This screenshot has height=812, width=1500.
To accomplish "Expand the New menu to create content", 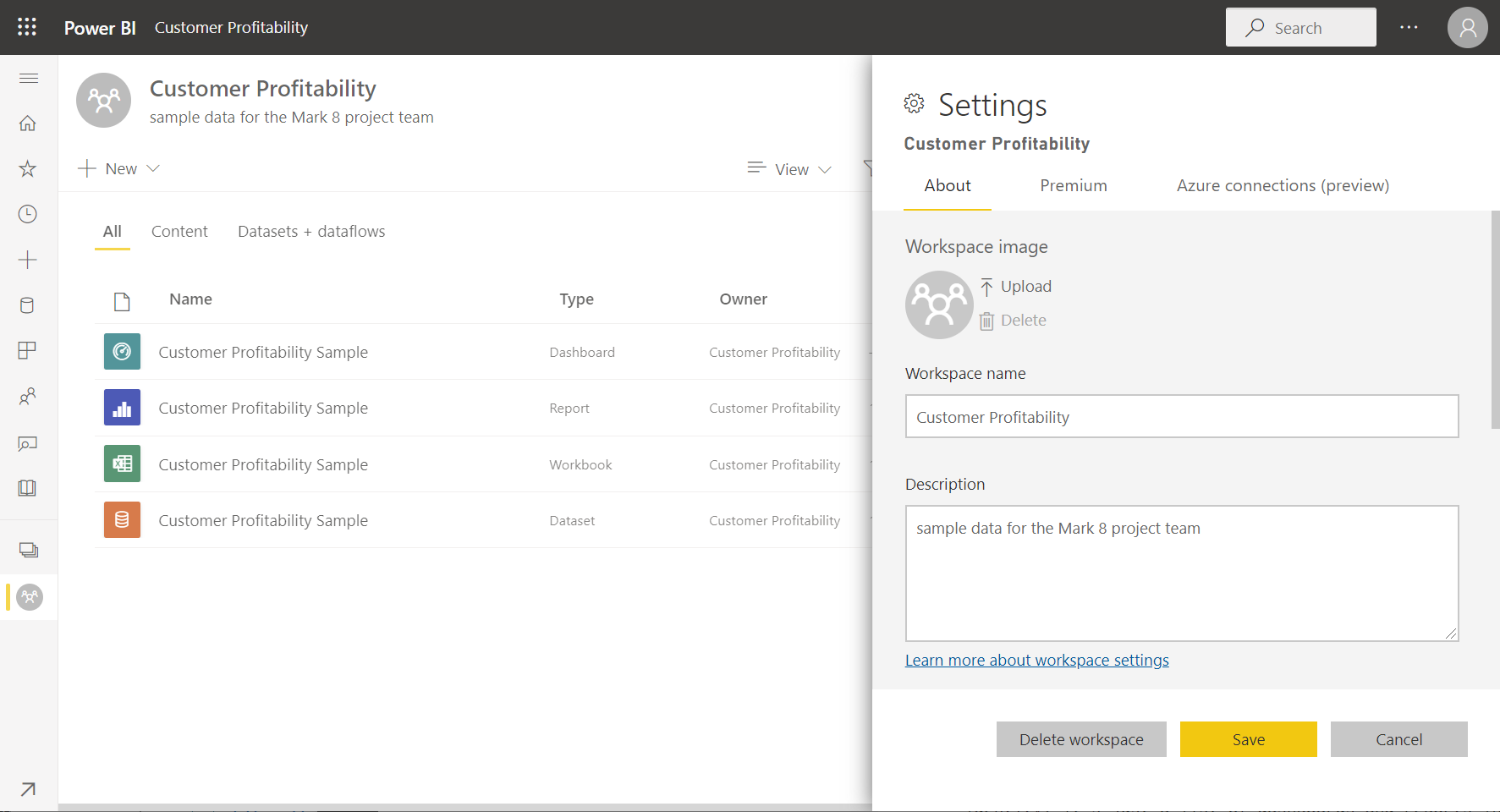I will coord(118,168).
